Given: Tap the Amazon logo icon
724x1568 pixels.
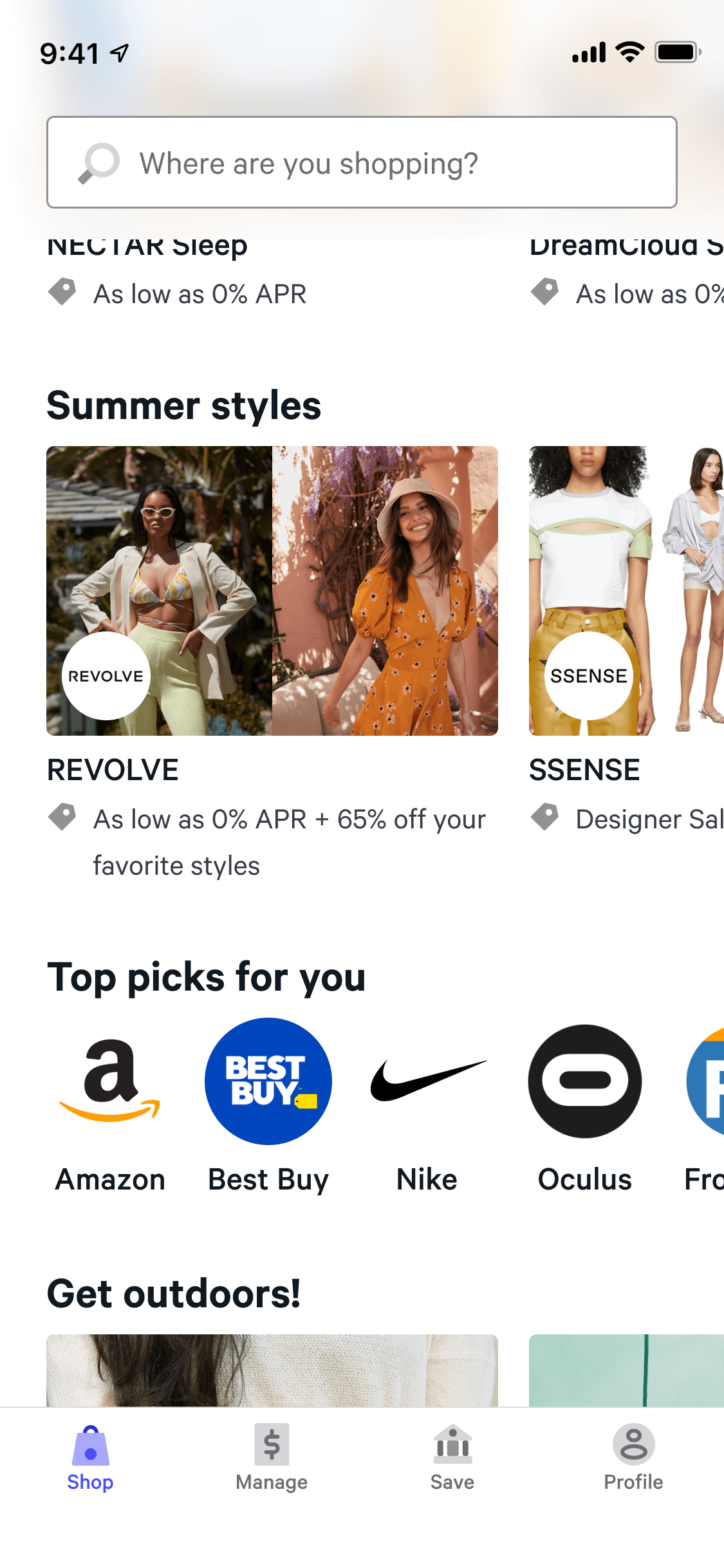Looking at the screenshot, I should pos(110,1081).
